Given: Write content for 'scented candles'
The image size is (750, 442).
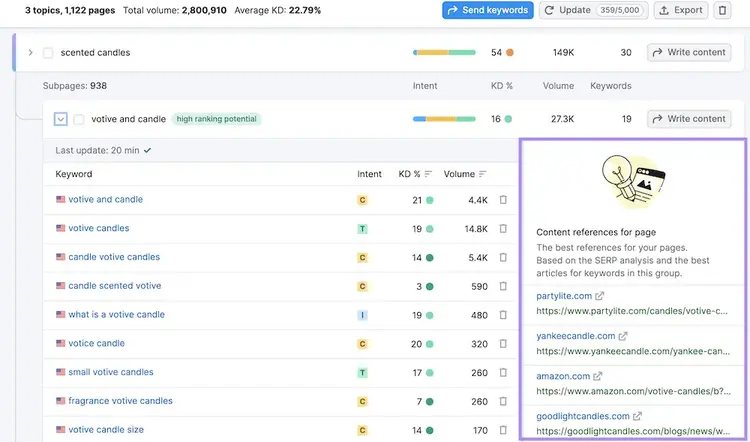Looking at the screenshot, I should click(x=689, y=52).
